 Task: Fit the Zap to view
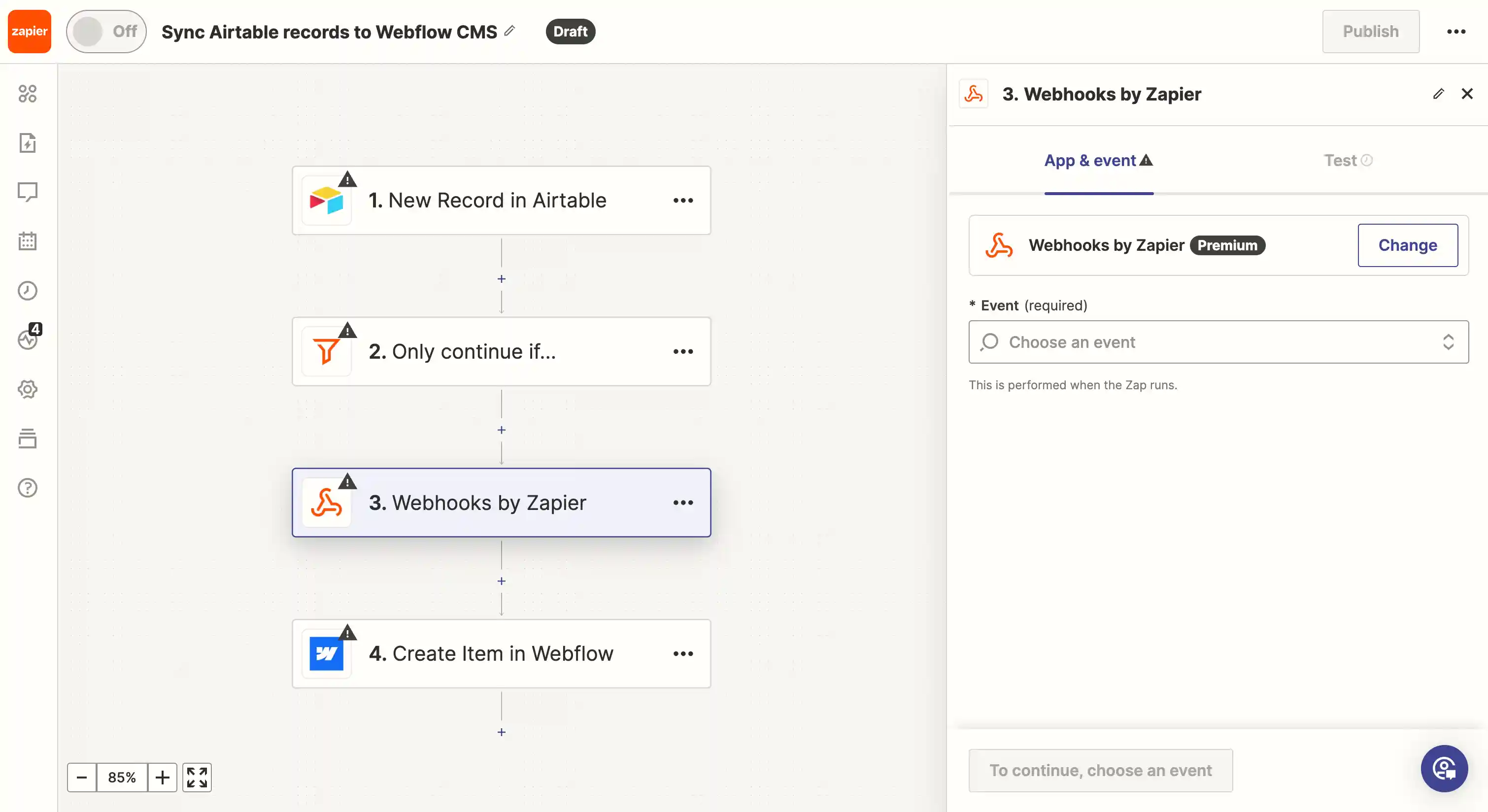click(197, 778)
